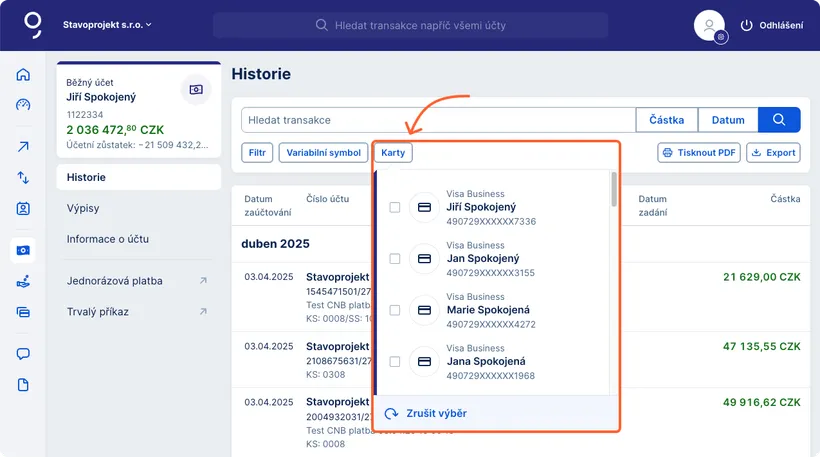Run search with magnifier button
Screen dimensions: 820x457
click(x=779, y=120)
